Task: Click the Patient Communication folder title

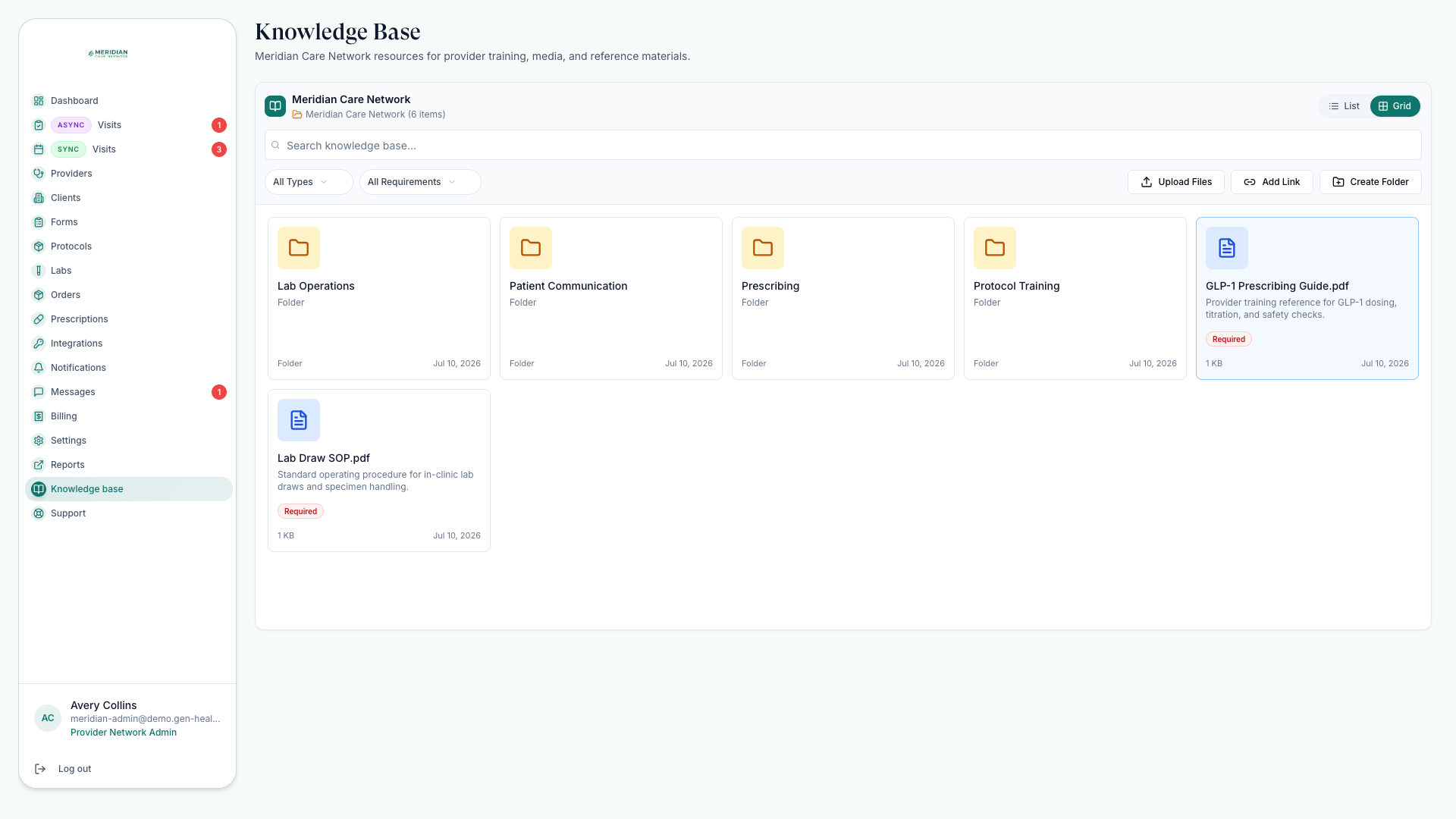Action: 569,286
